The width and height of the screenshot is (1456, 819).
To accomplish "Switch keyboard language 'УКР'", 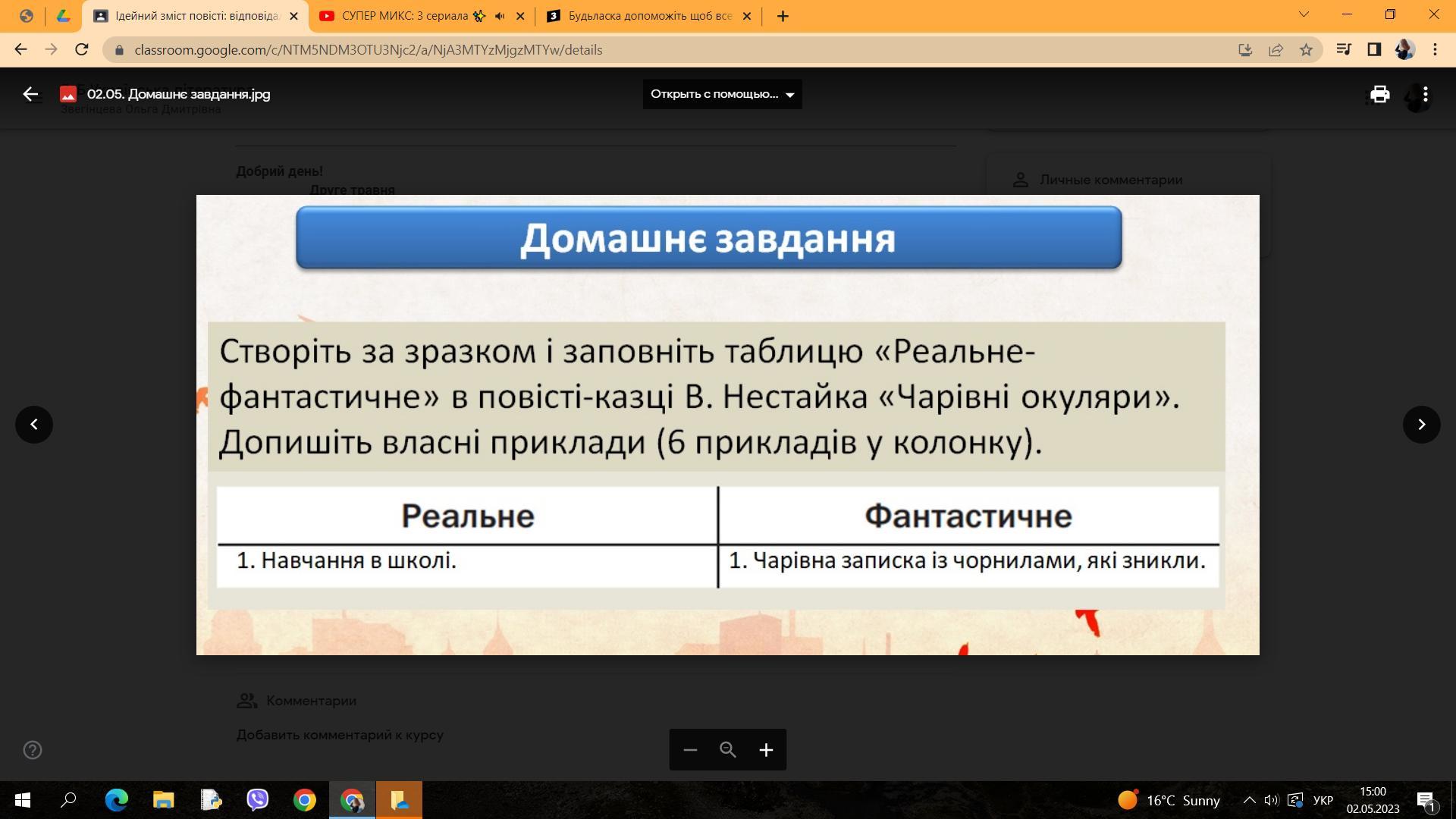I will pos(1323,800).
